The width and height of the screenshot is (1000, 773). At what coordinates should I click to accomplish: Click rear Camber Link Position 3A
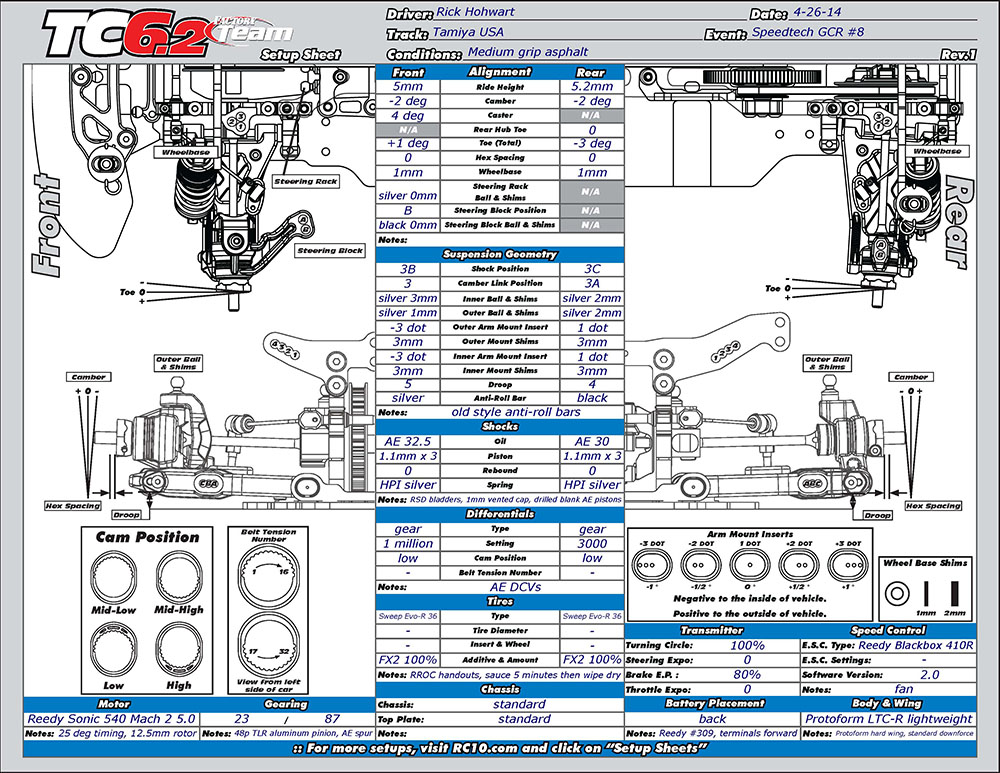coord(592,283)
